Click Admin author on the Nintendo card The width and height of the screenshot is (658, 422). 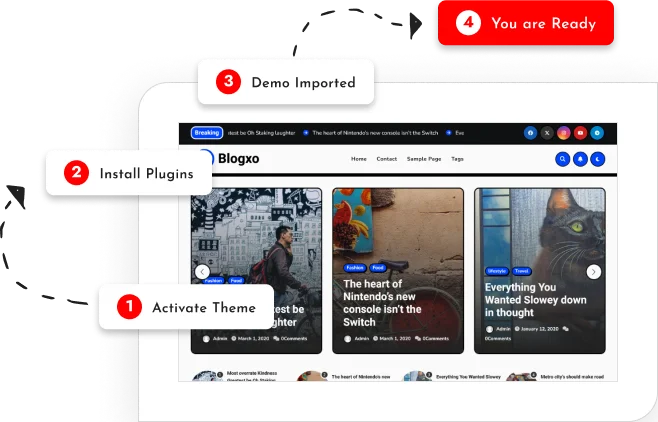point(362,339)
